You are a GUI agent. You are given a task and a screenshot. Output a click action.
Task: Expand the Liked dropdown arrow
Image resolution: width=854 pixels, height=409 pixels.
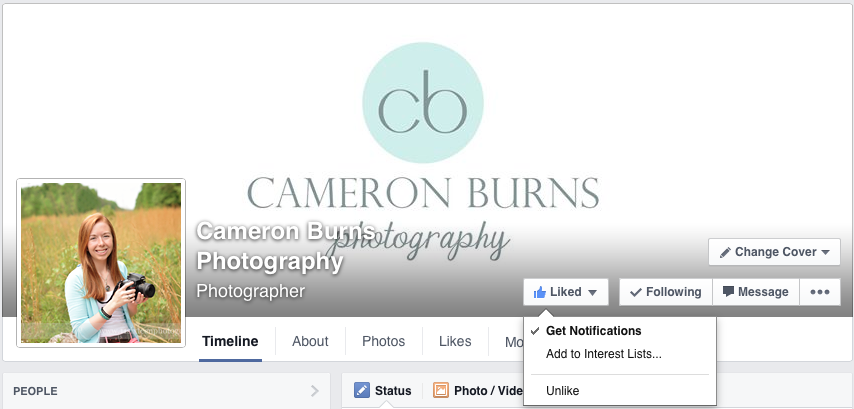593,293
